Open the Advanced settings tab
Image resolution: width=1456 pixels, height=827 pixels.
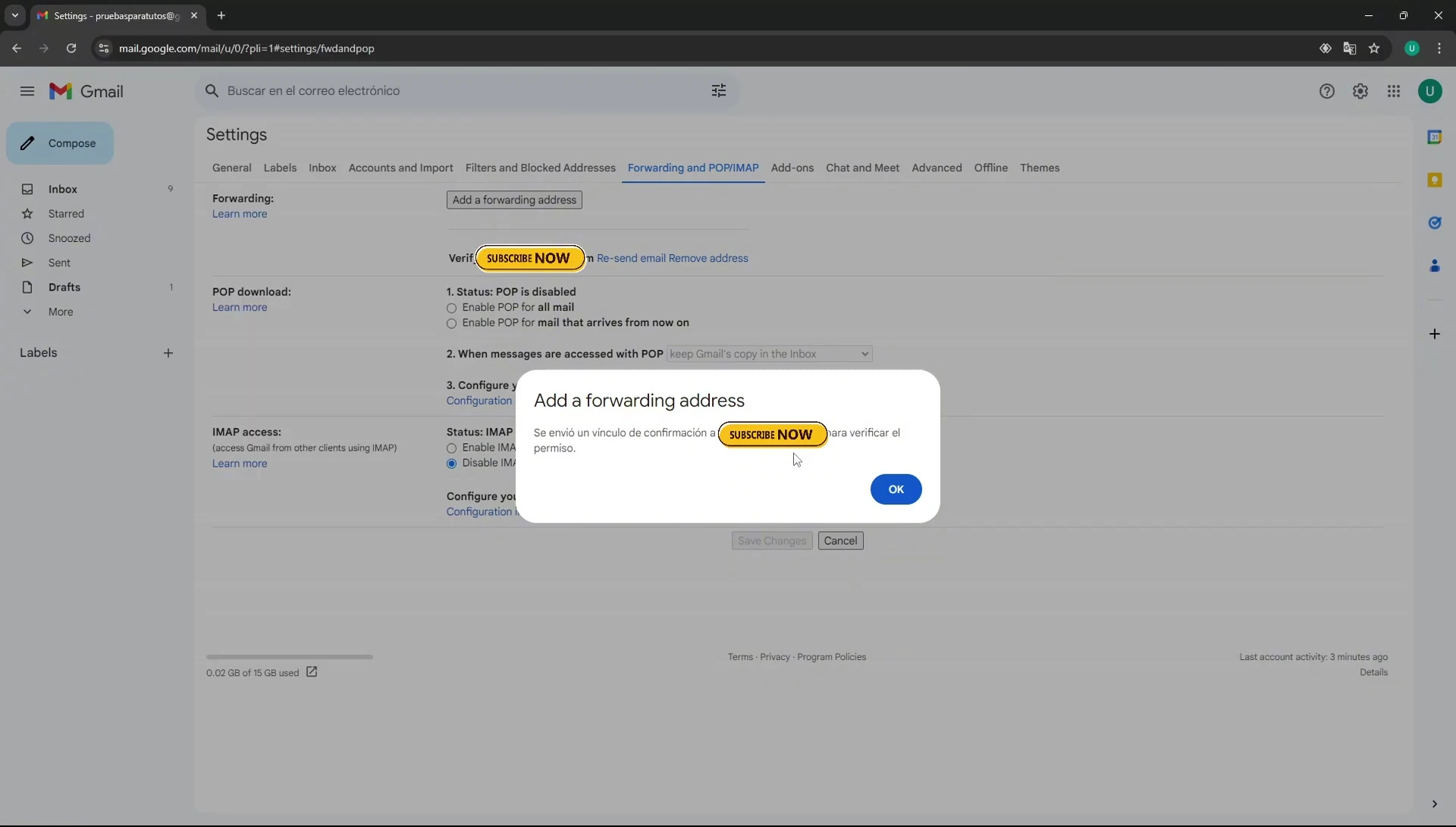(x=937, y=168)
